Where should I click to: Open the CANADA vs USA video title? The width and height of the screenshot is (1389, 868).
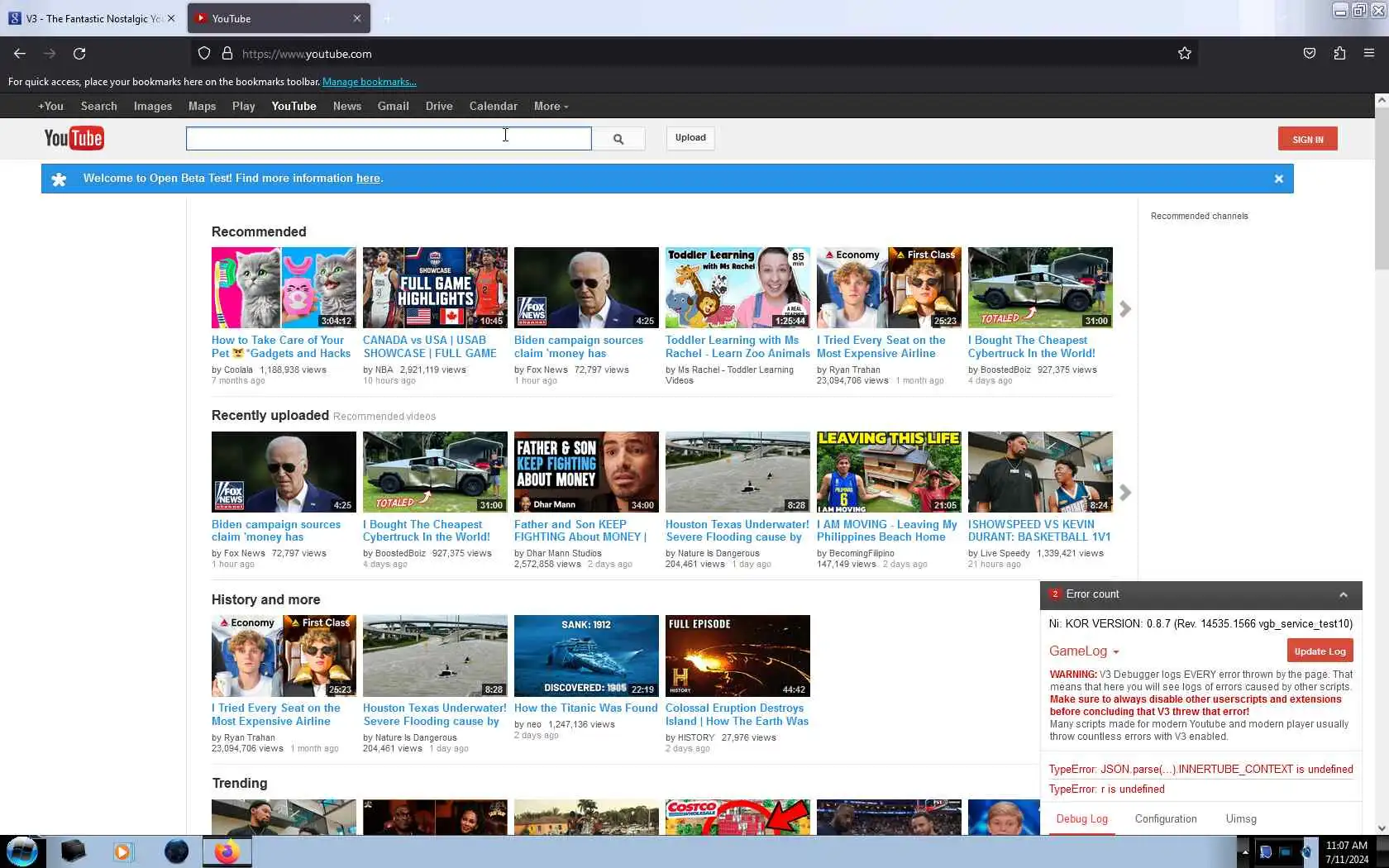coord(430,347)
